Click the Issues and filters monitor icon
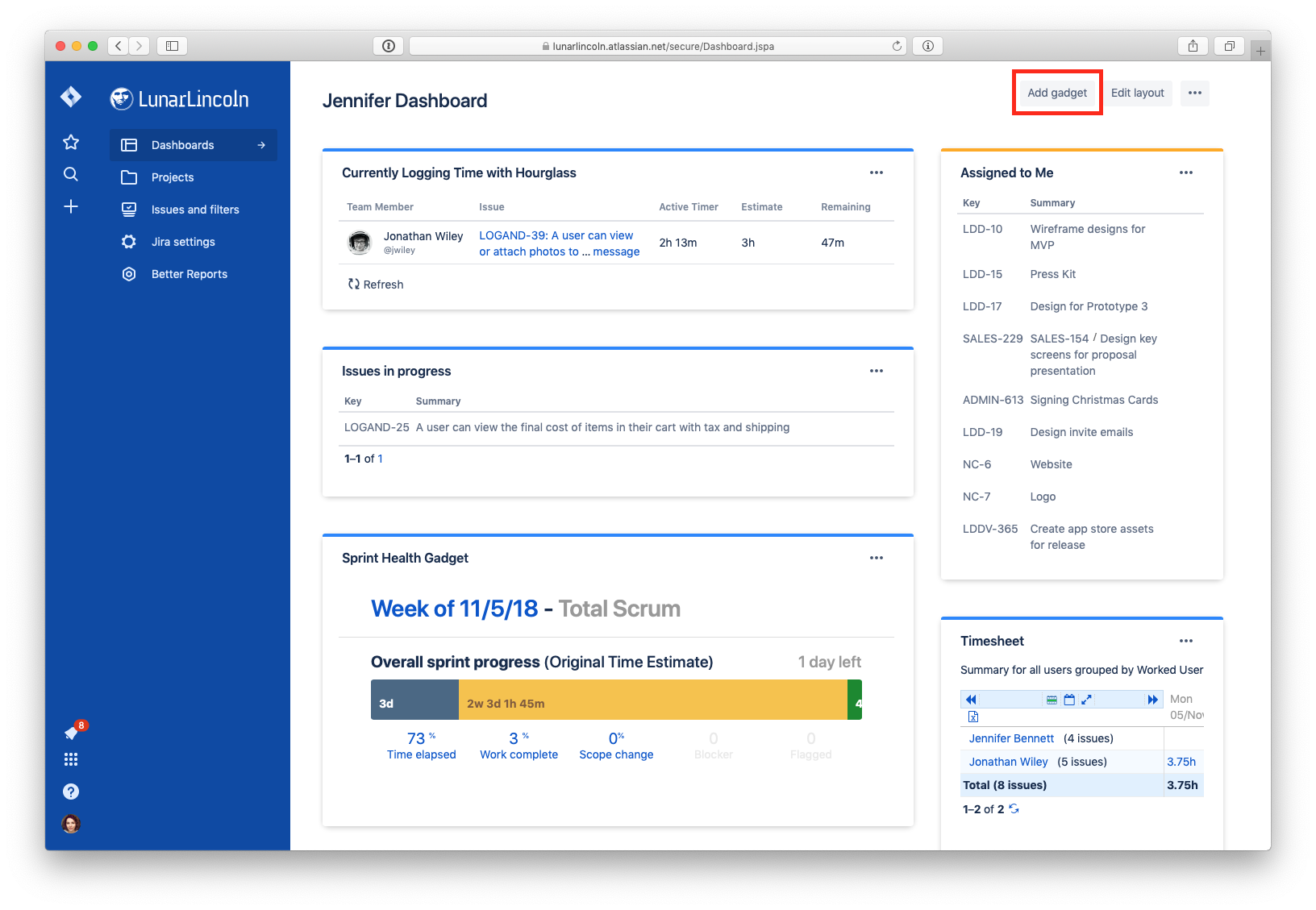The width and height of the screenshot is (1316, 910). click(x=129, y=210)
